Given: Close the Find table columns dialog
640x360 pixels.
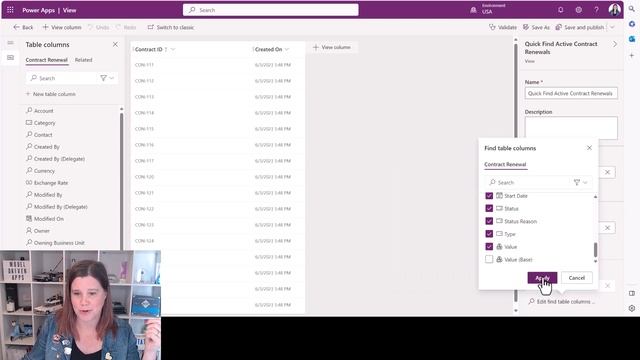Looking at the screenshot, I should [589, 148].
